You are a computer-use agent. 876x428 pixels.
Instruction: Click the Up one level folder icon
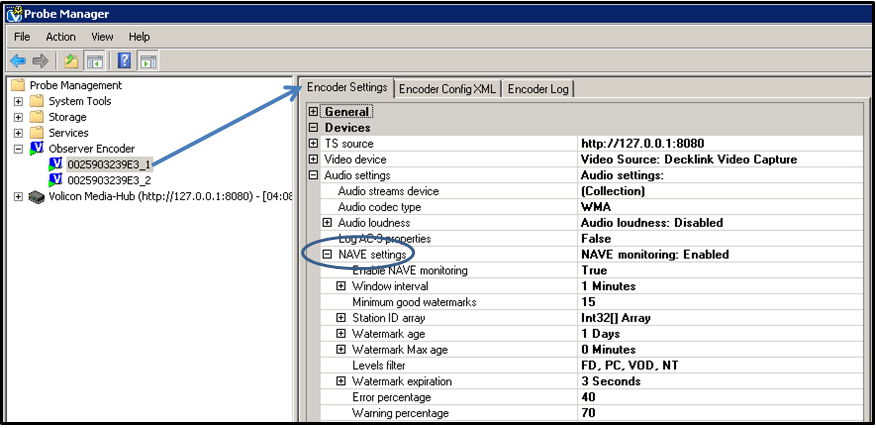(x=71, y=61)
